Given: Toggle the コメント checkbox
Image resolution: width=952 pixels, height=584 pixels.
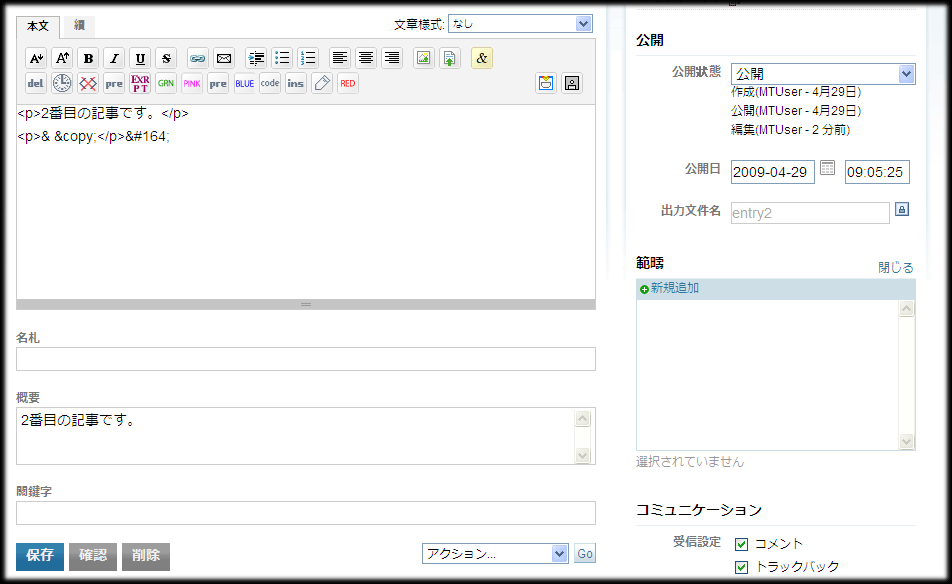Looking at the screenshot, I should pos(741,544).
